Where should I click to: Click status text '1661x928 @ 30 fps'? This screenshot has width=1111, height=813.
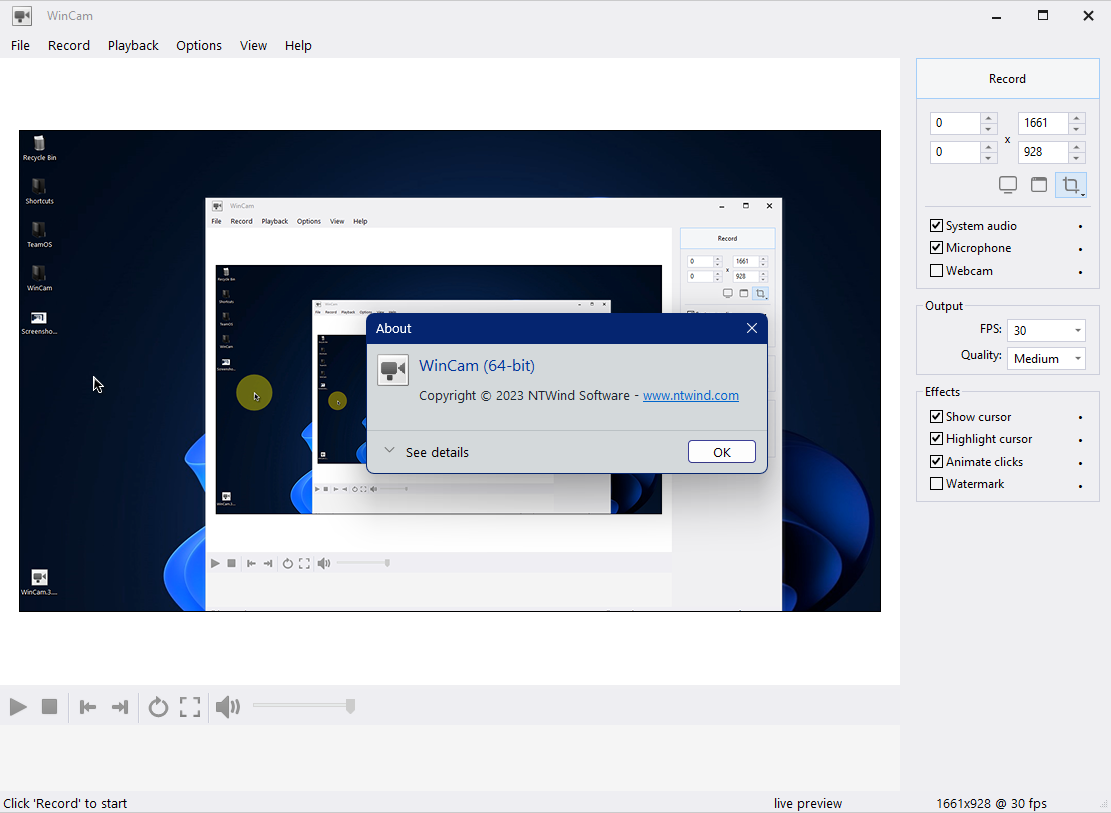[991, 803]
